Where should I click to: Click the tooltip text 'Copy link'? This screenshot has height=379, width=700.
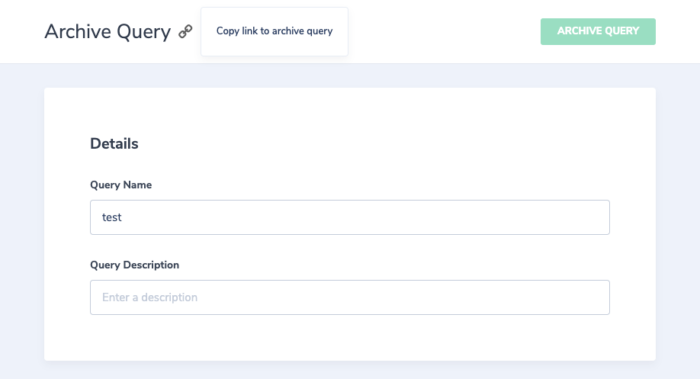pos(236,31)
